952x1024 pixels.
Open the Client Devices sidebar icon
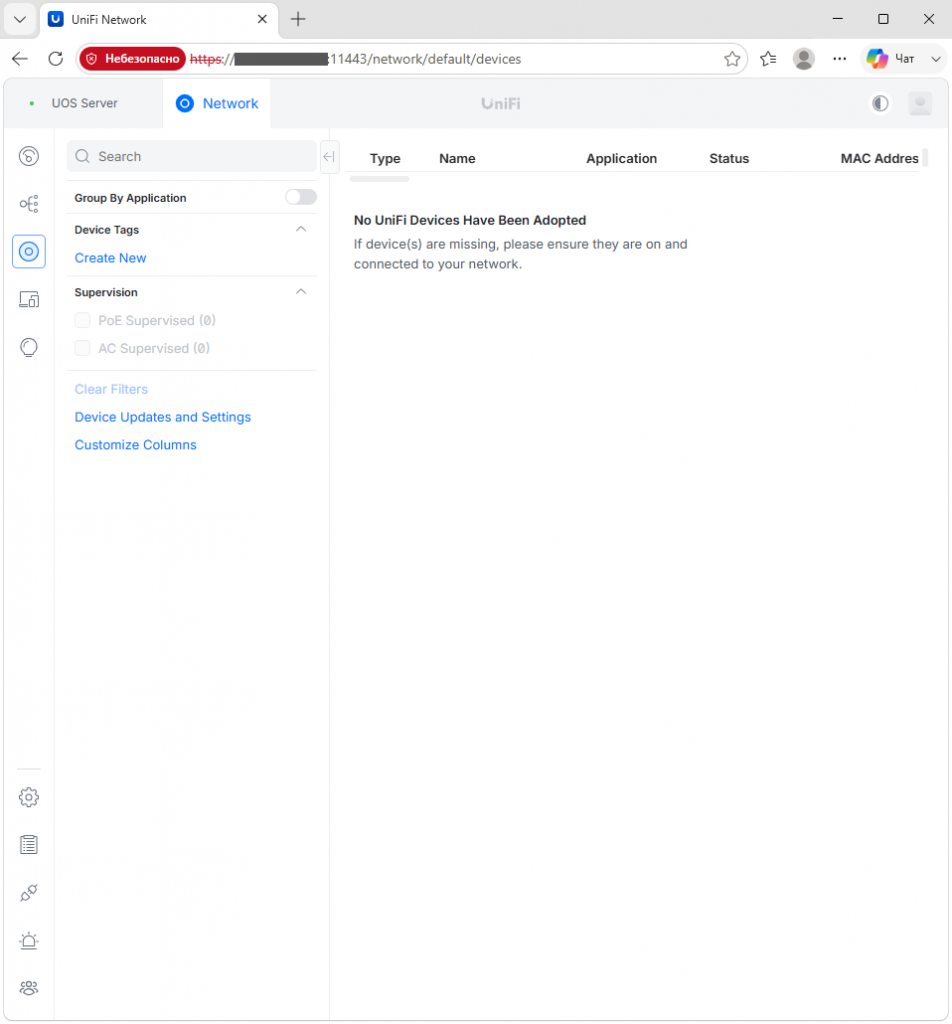29,299
